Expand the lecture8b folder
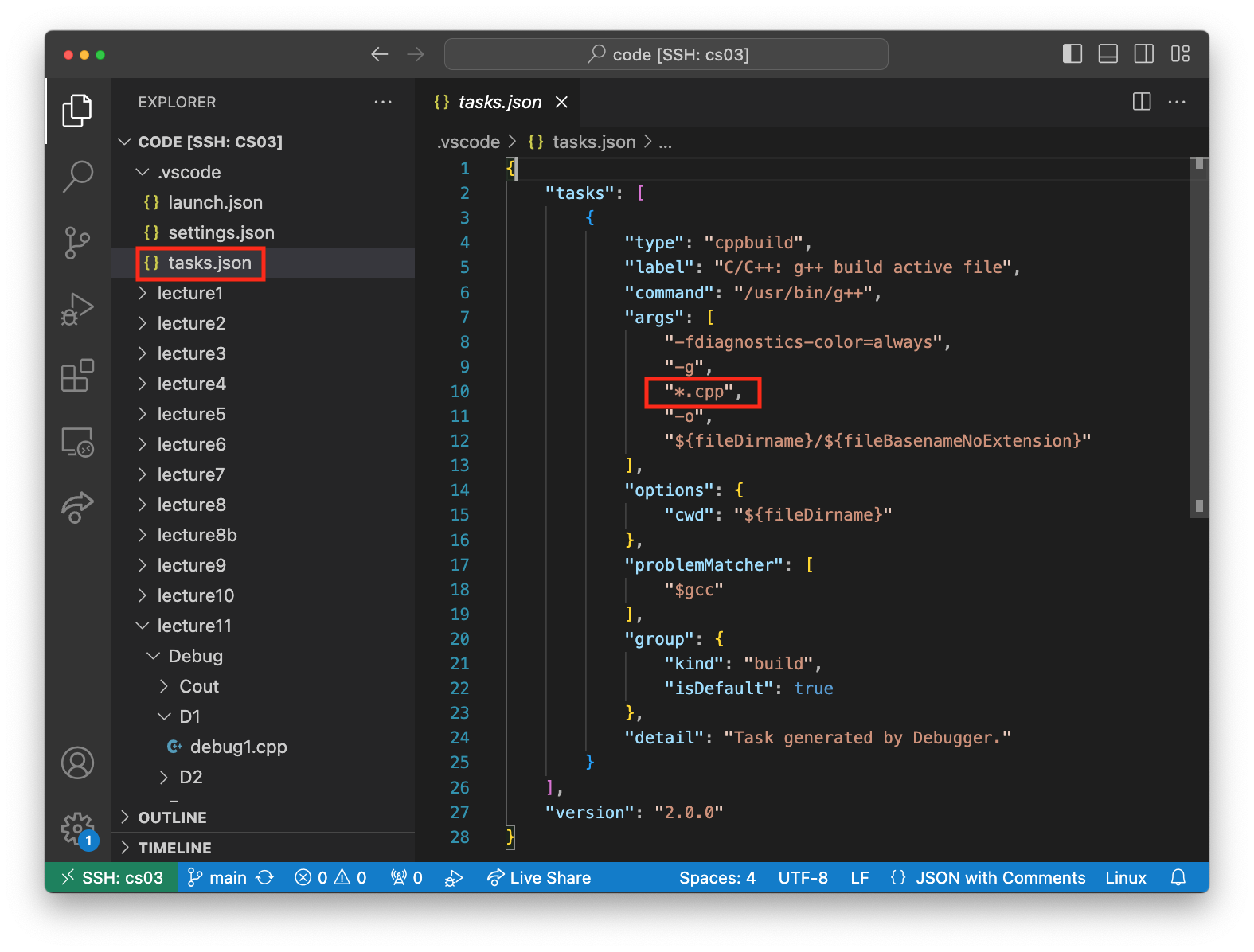1254x952 pixels. [263, 535]
